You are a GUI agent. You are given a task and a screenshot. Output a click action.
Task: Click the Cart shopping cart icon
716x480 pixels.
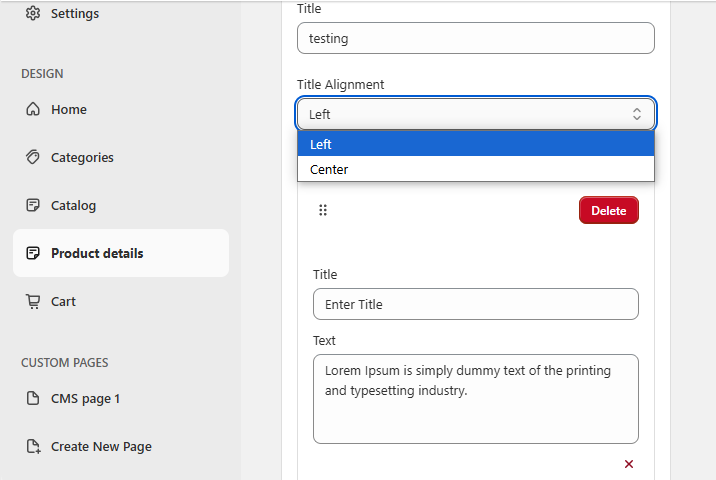tap(33, 301)
